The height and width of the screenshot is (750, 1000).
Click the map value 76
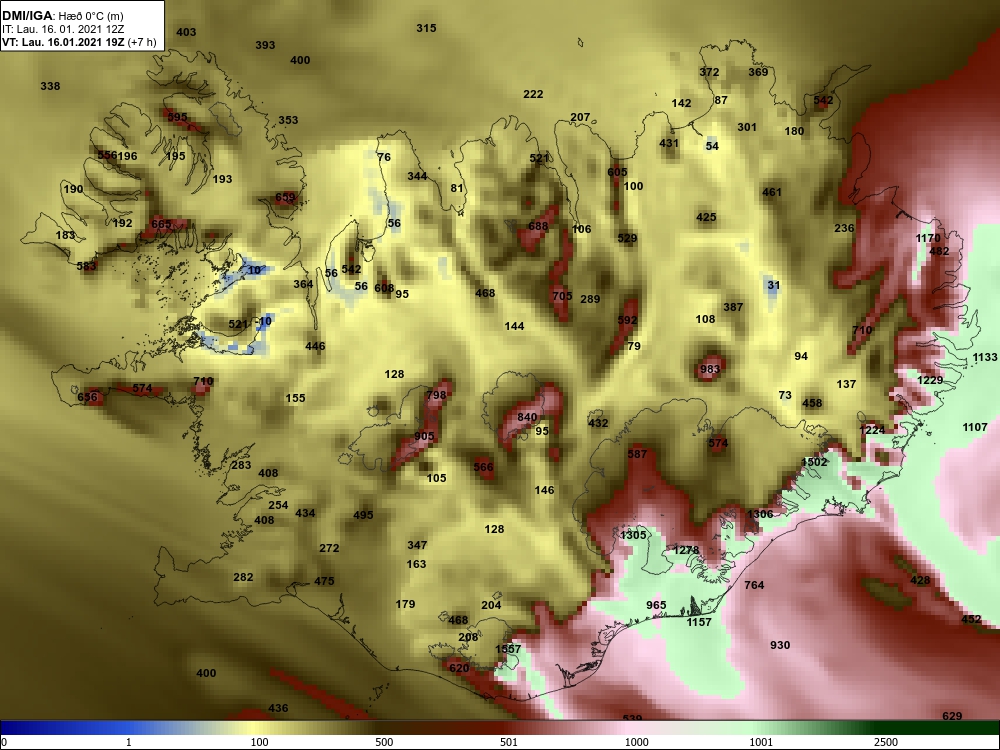[x=383, y=157]
